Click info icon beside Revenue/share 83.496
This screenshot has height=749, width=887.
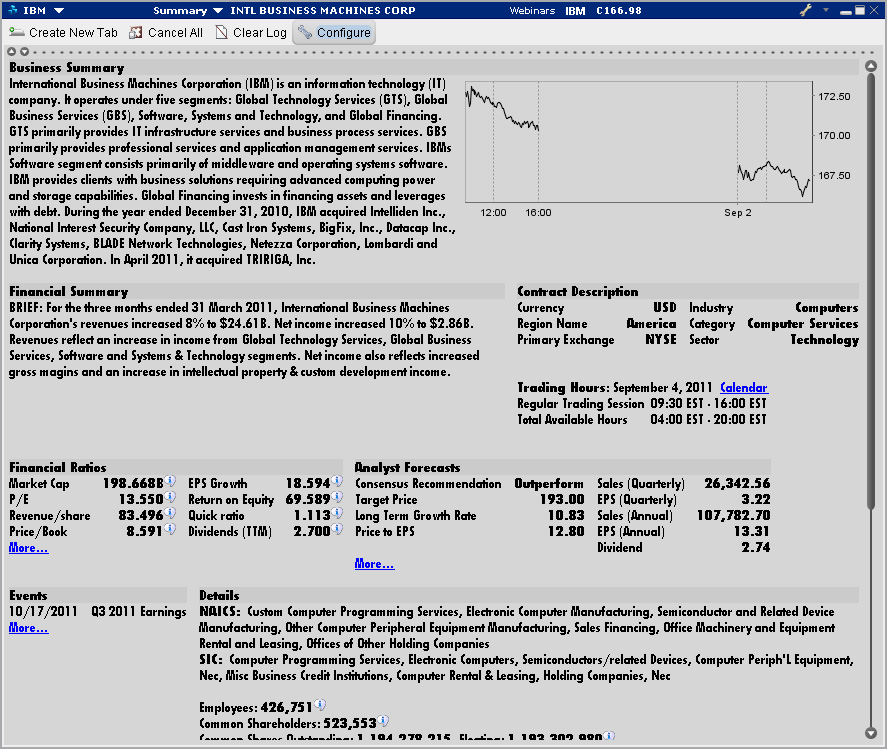(170, 513)
